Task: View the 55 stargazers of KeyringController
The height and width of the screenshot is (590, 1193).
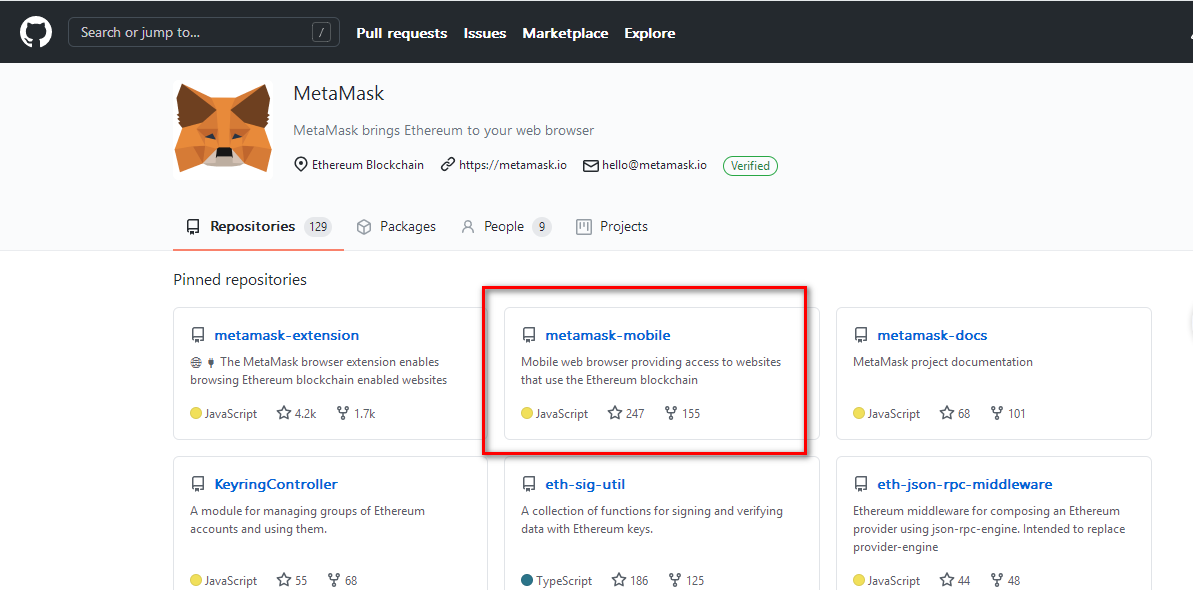Action: click(292, 580)
